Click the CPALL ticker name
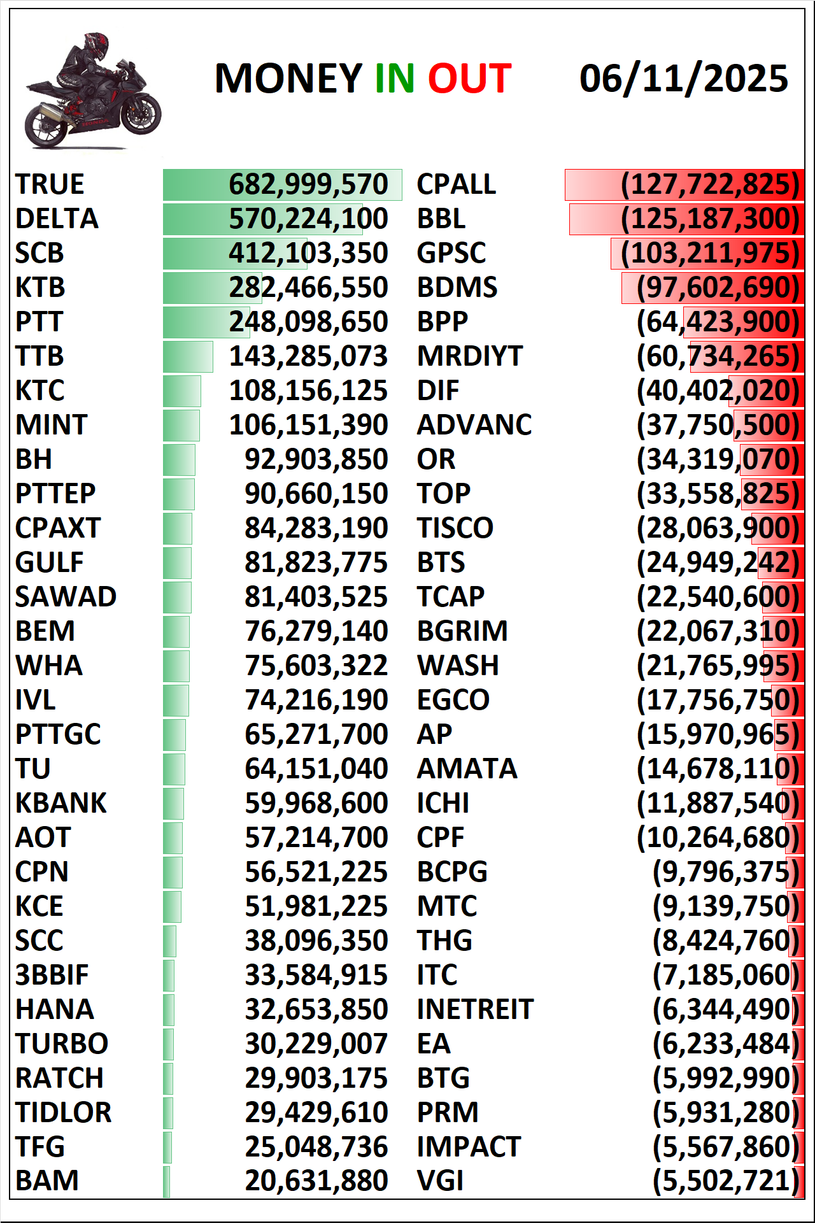Image resolution: width=815 pixels, height=1223 pixels. coord(456,185)
